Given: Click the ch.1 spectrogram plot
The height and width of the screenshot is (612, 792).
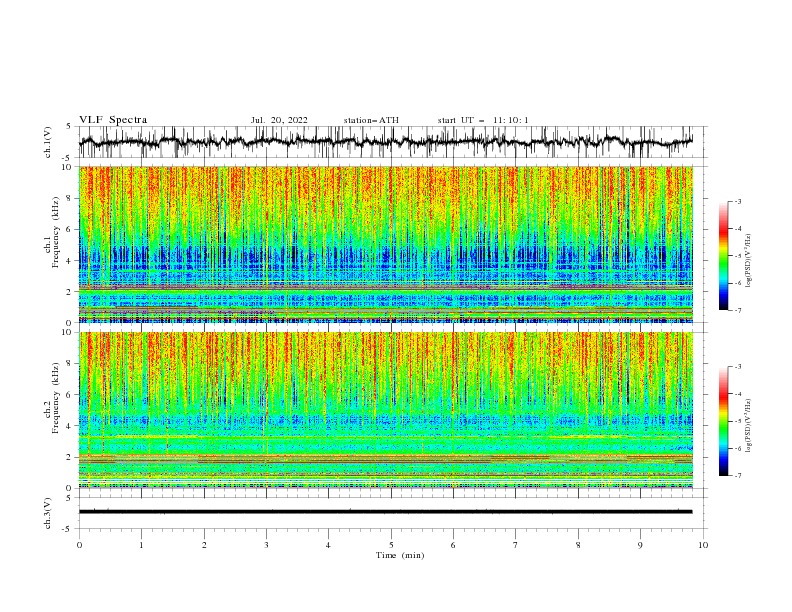Looking at the screenshot, I should tap(386, 244).
